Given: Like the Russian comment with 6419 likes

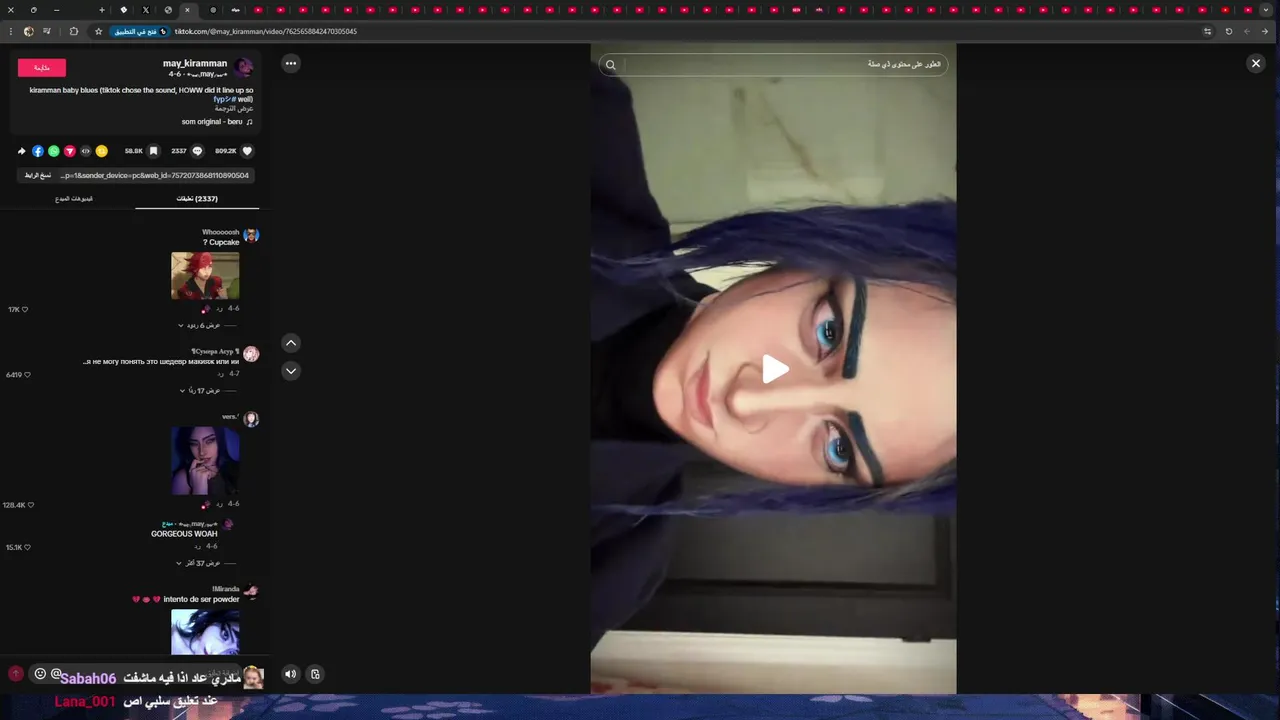Looking at the screenshot, I should tap(27, 375).
